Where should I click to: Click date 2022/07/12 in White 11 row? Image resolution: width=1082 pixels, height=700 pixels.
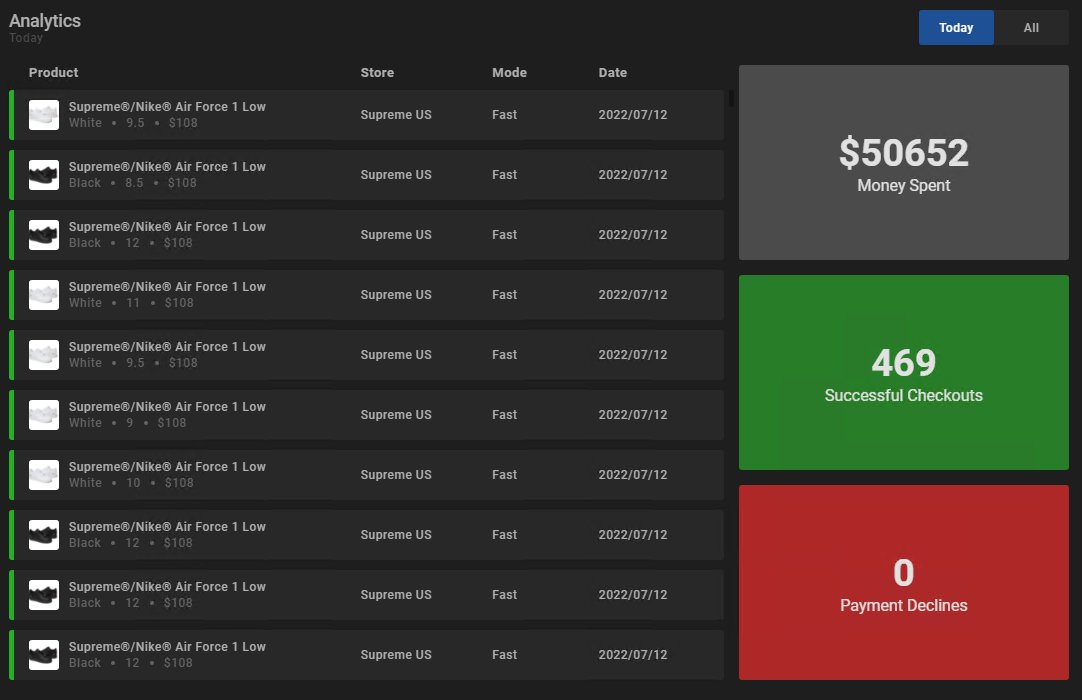click(633, 295)
